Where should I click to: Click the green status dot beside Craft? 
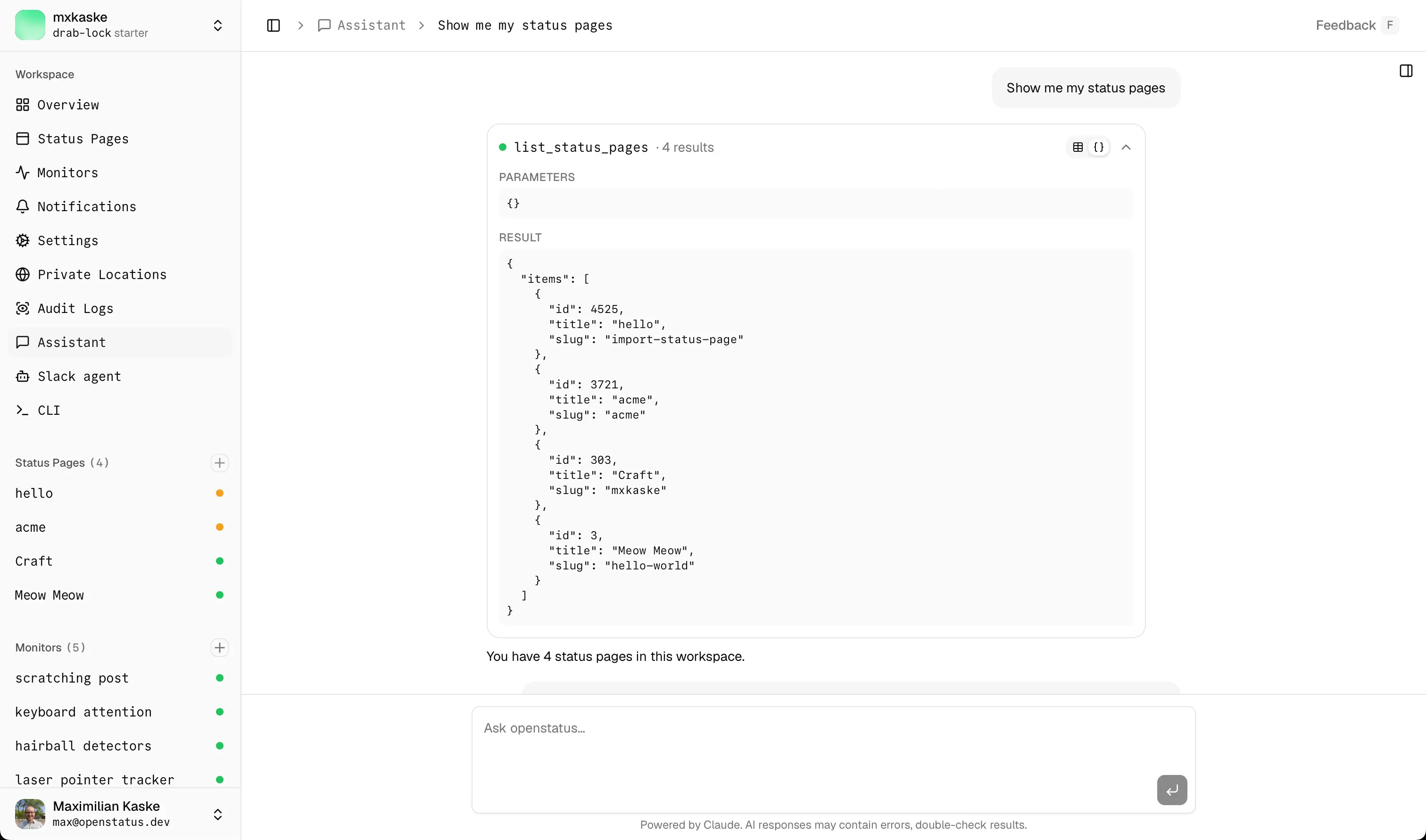(x=220, y=561)
